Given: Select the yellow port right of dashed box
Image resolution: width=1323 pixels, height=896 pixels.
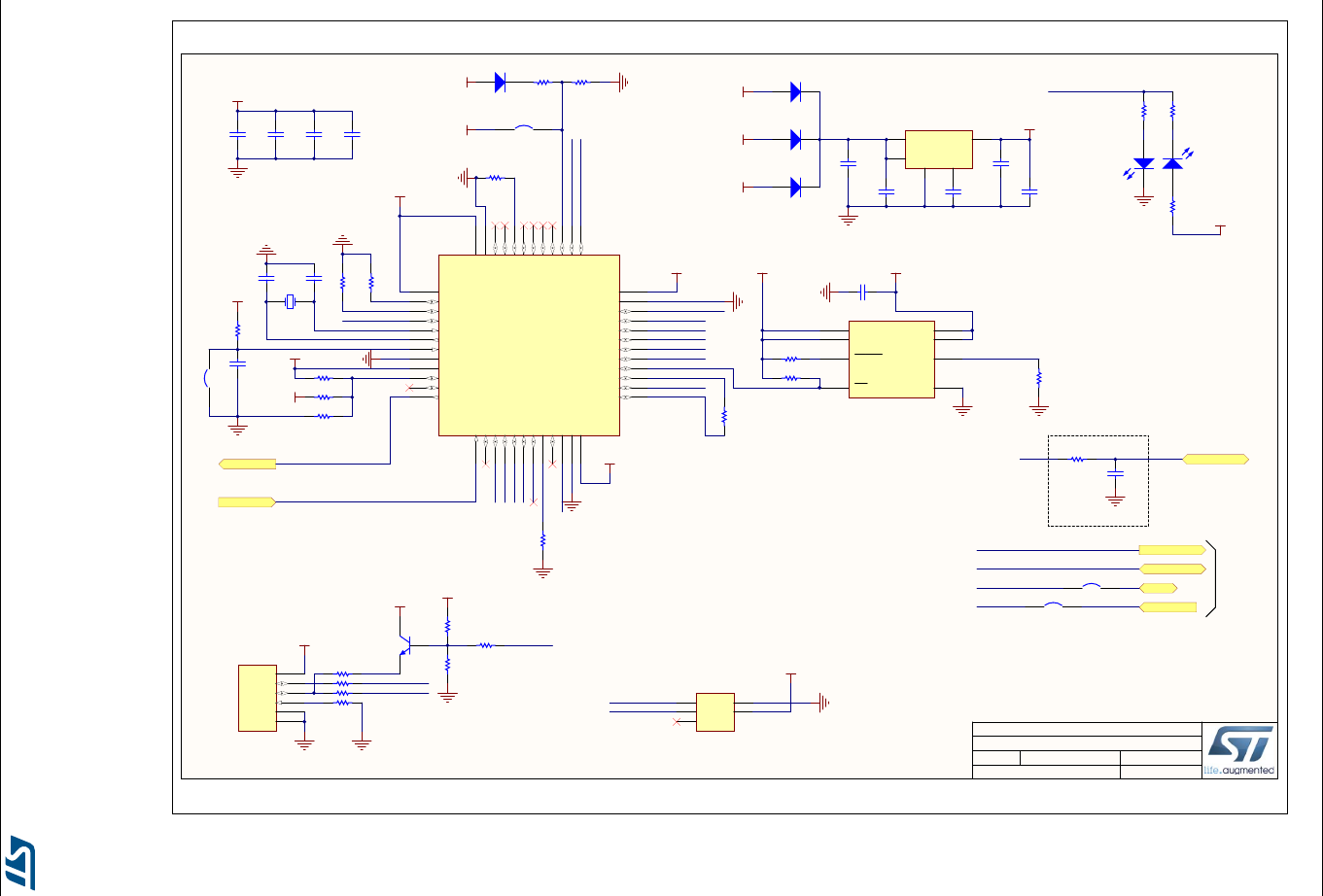Looking at the screenshot, I should coord(1216,458).
